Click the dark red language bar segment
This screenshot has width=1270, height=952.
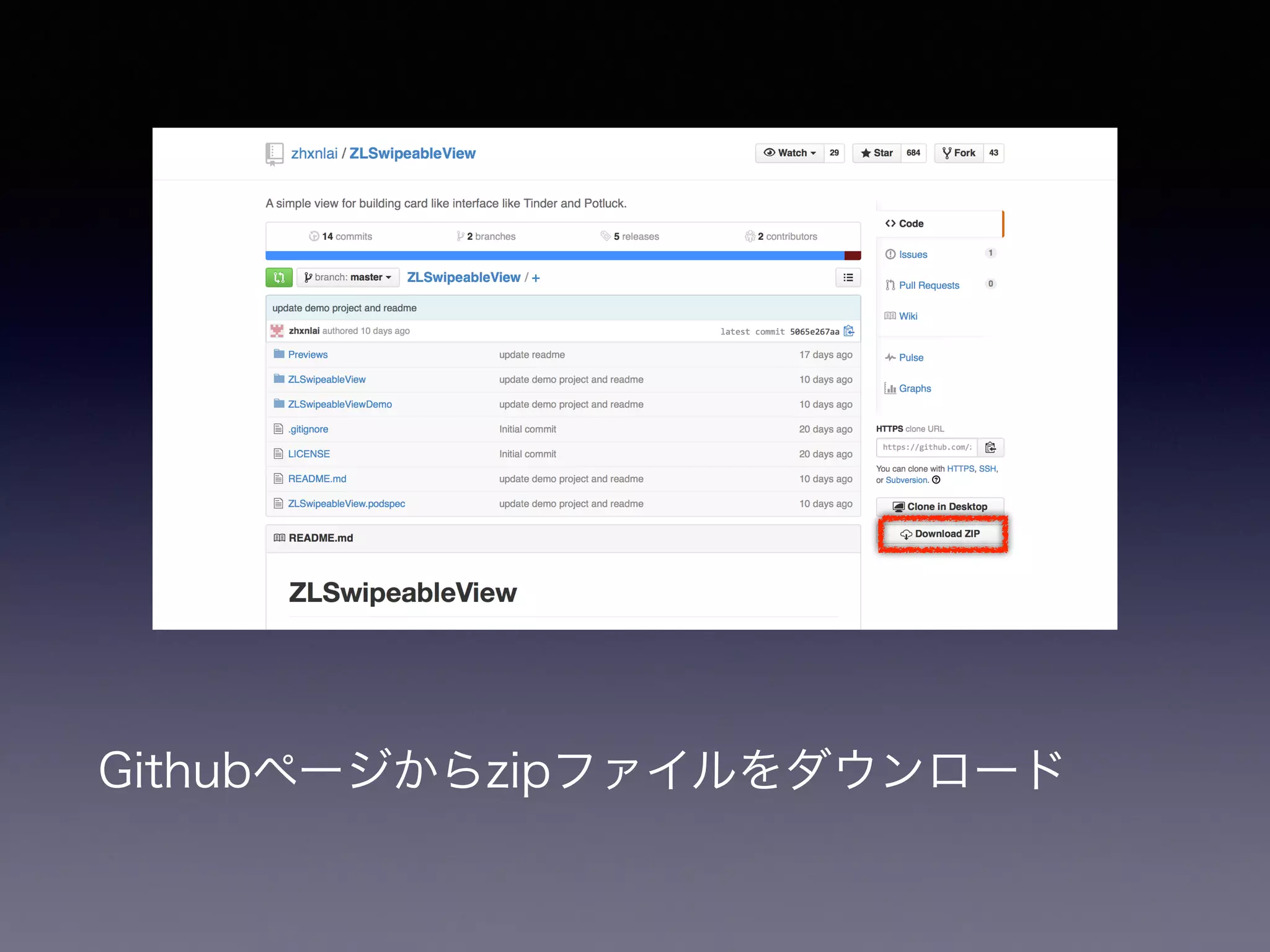(853, 255)
